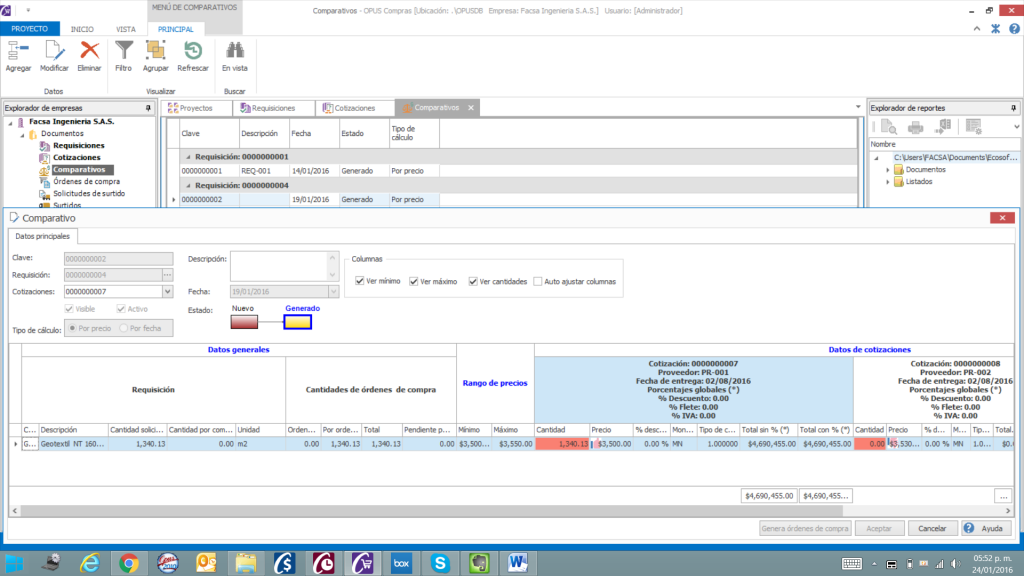Select the yellow Generado status swatch
The image size is (1024, 576).
click(x=297, y=321)
